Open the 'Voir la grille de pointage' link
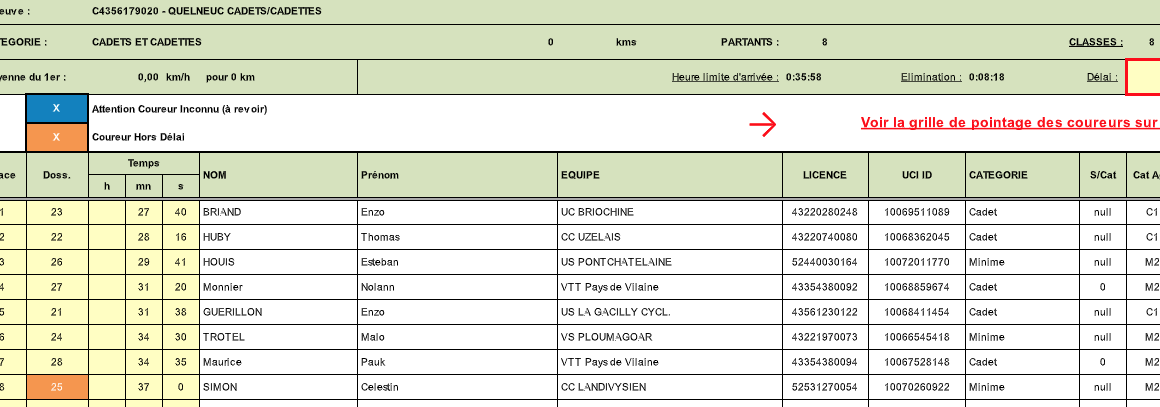The height and width of the screenshot is (407, 1160). coord(1010,123)
